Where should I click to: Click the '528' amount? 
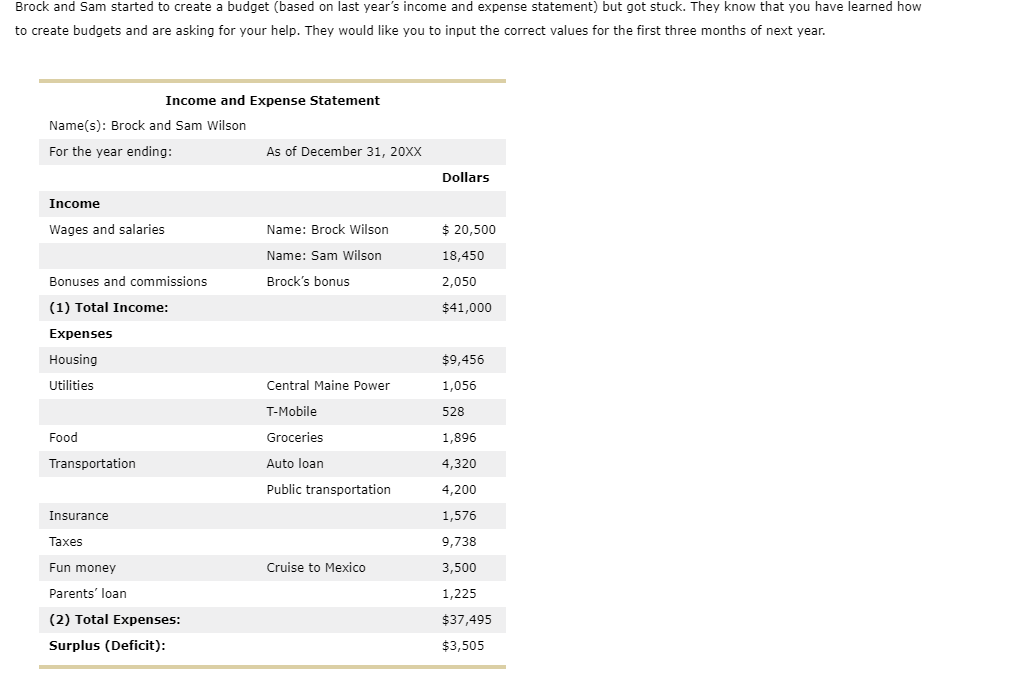tap(453, 412)
